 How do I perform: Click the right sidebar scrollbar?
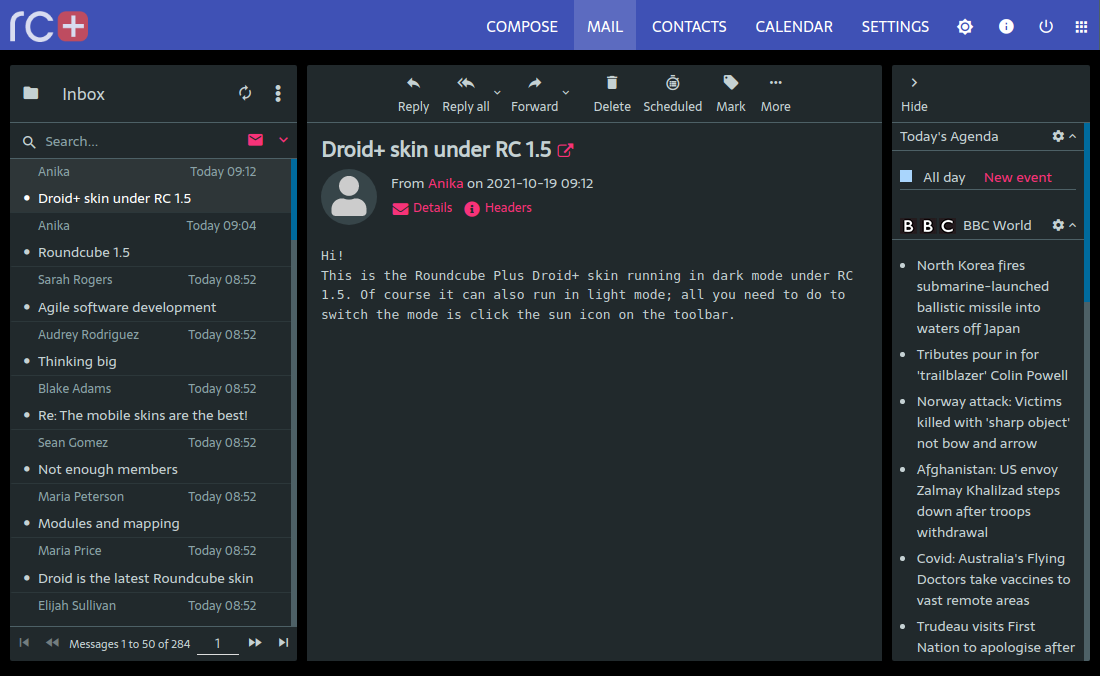click(1087, 213)
